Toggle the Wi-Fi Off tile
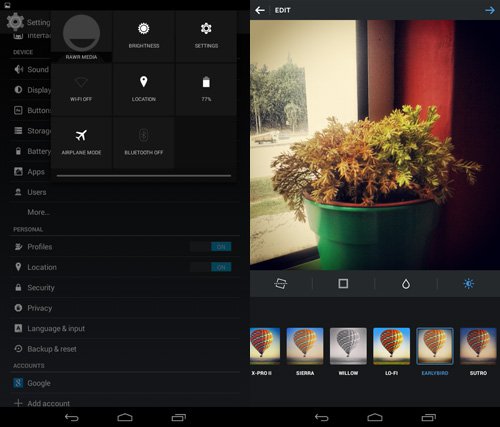This screenshot has height=427, width=500. click(81, 89)
